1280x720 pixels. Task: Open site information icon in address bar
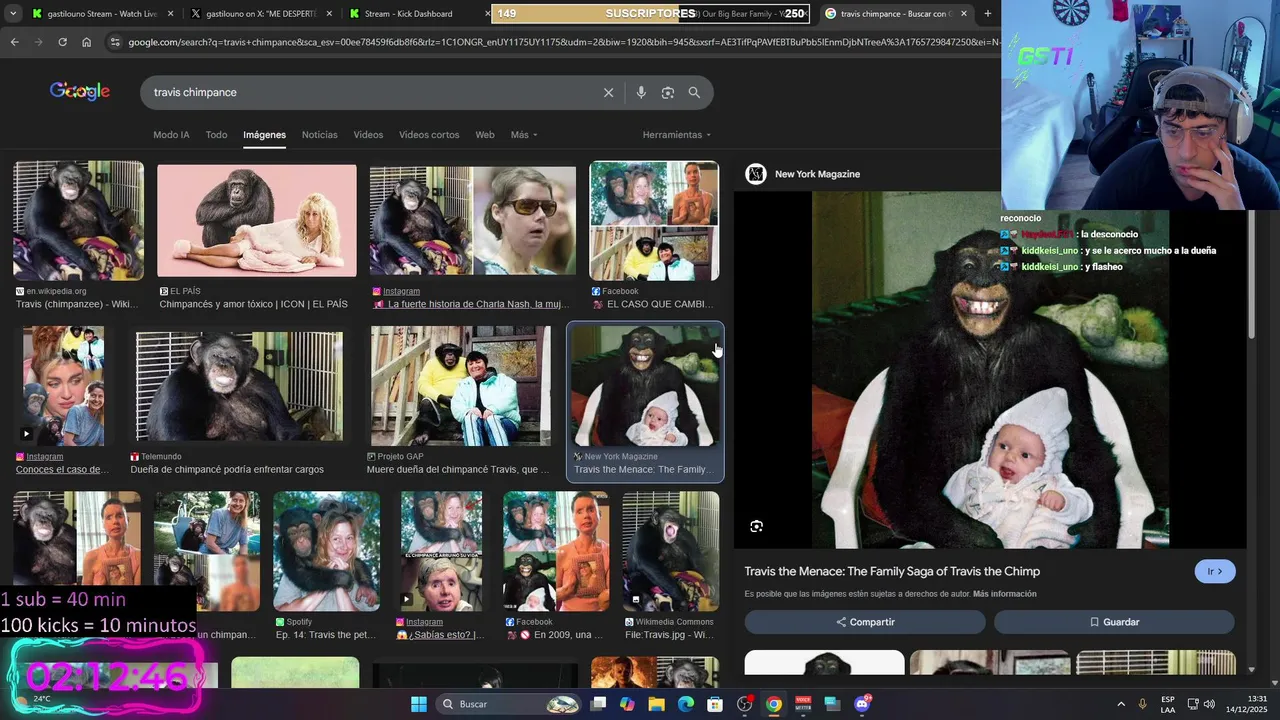click(115, 42)
